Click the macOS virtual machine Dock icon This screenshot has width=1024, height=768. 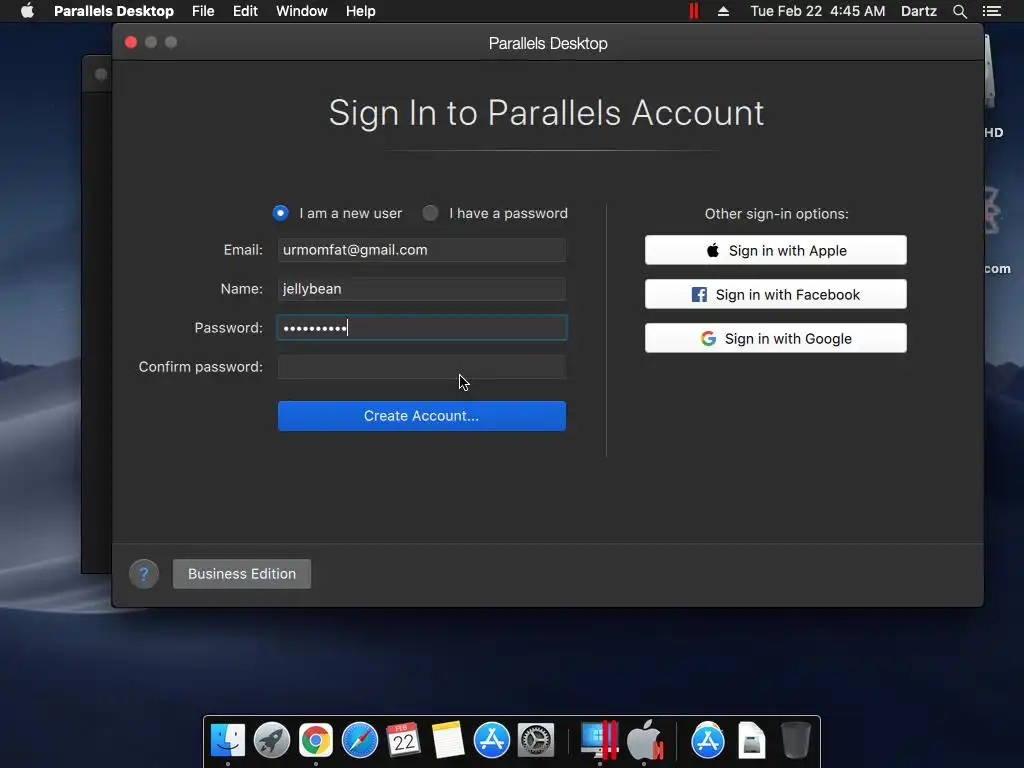[x=645, y=741]
